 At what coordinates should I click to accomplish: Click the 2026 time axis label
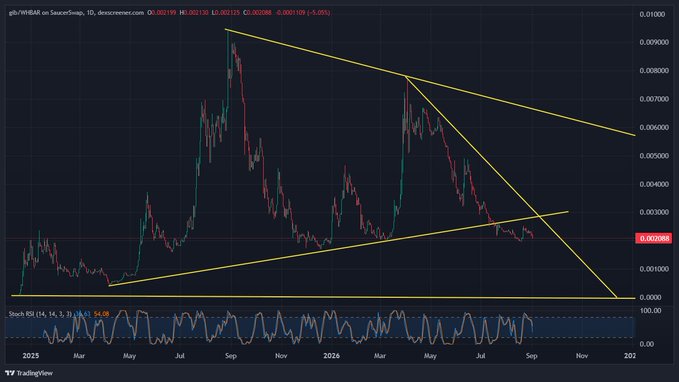coord(332,356)
